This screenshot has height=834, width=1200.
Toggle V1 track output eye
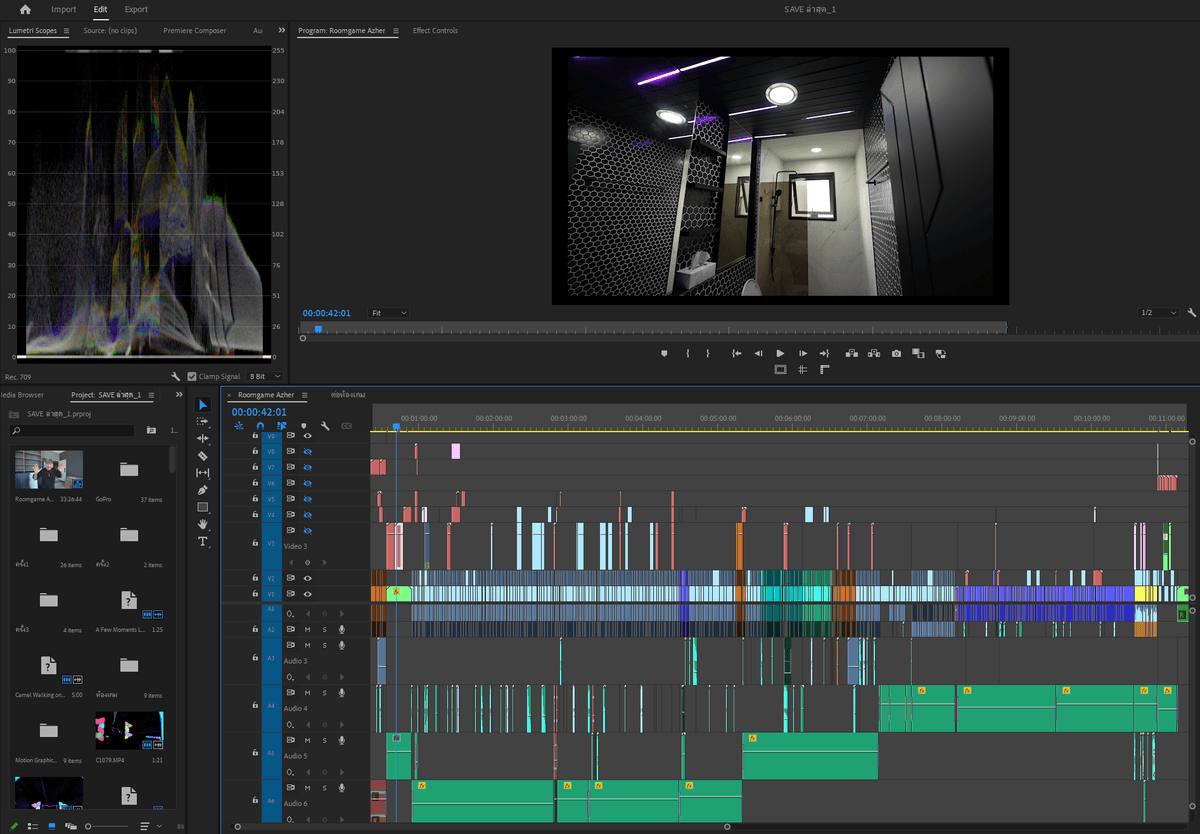(307, 594)
